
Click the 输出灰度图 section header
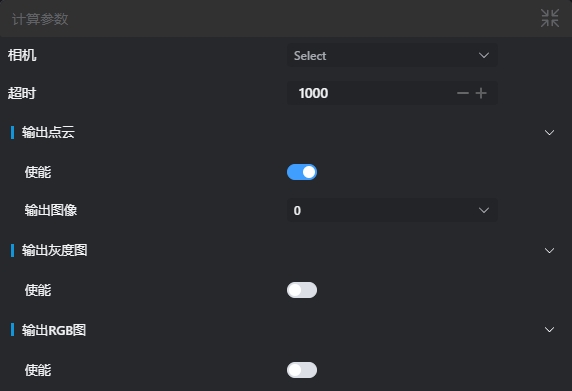tap(54, 251)
